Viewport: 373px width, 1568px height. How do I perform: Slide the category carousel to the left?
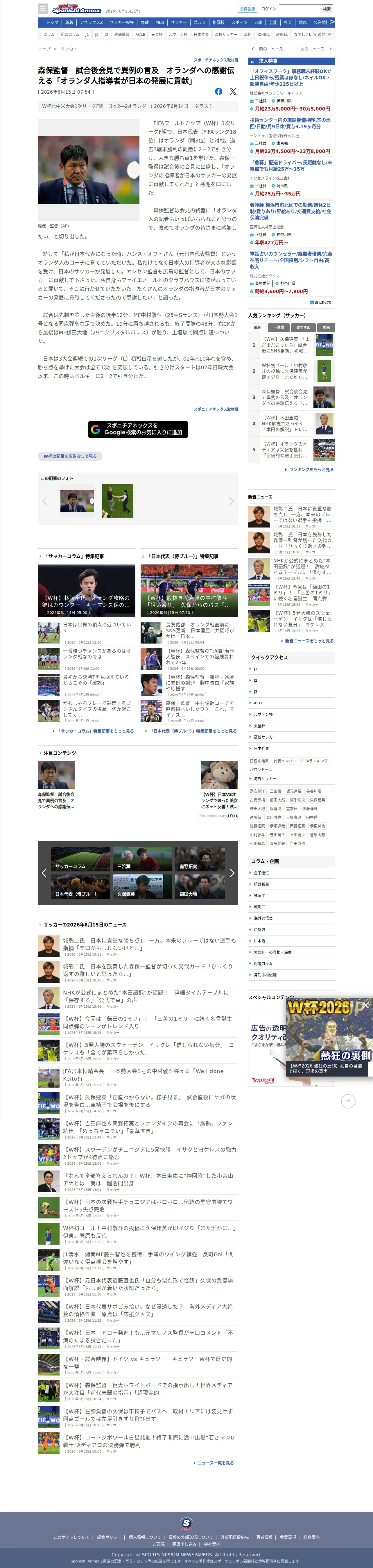(44, 872)
